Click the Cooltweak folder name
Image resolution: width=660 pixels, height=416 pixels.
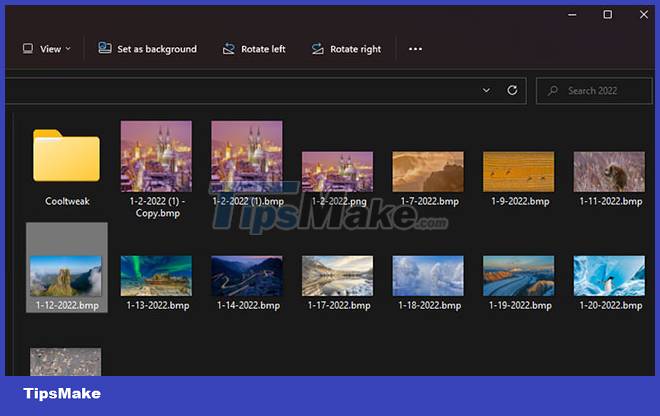pos(67,201)
